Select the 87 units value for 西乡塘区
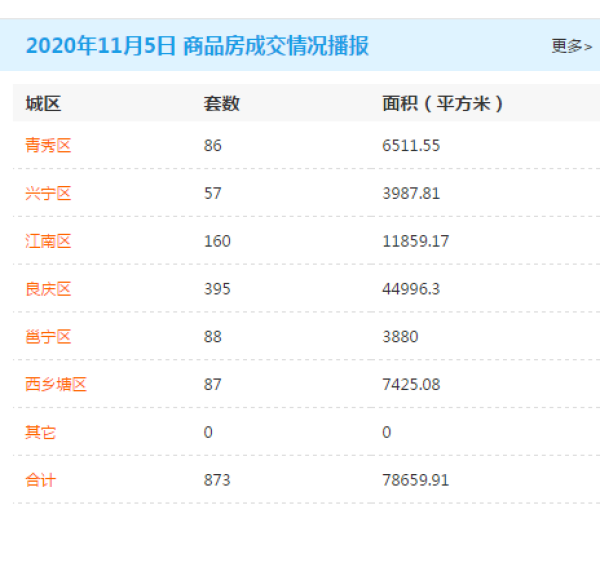Viewport: 600px width, 567px height. pyautogui.click(x=212, y=385)
